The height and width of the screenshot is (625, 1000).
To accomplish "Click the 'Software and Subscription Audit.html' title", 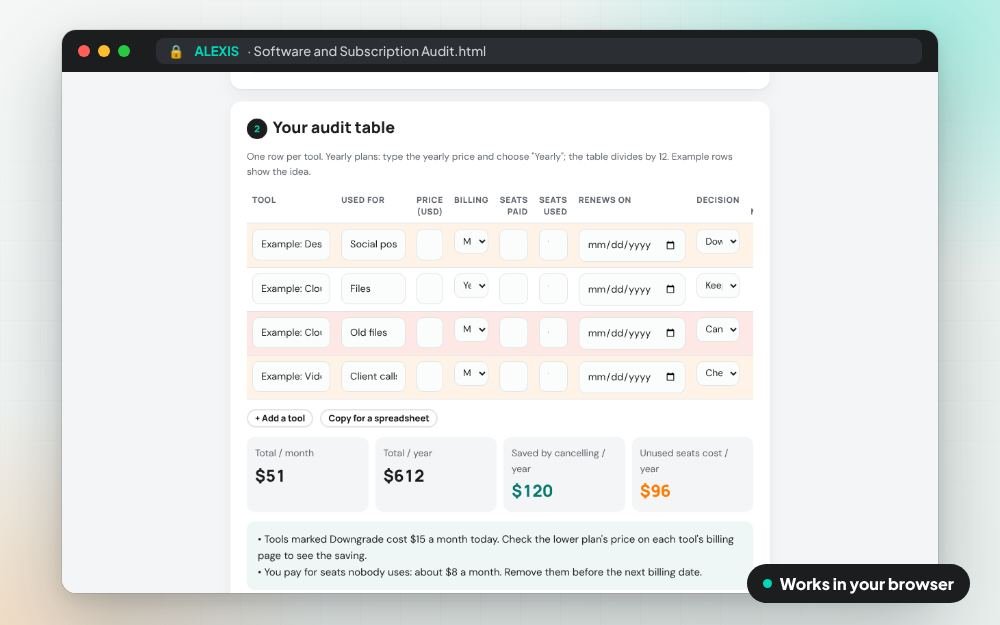I will [370, 52].
